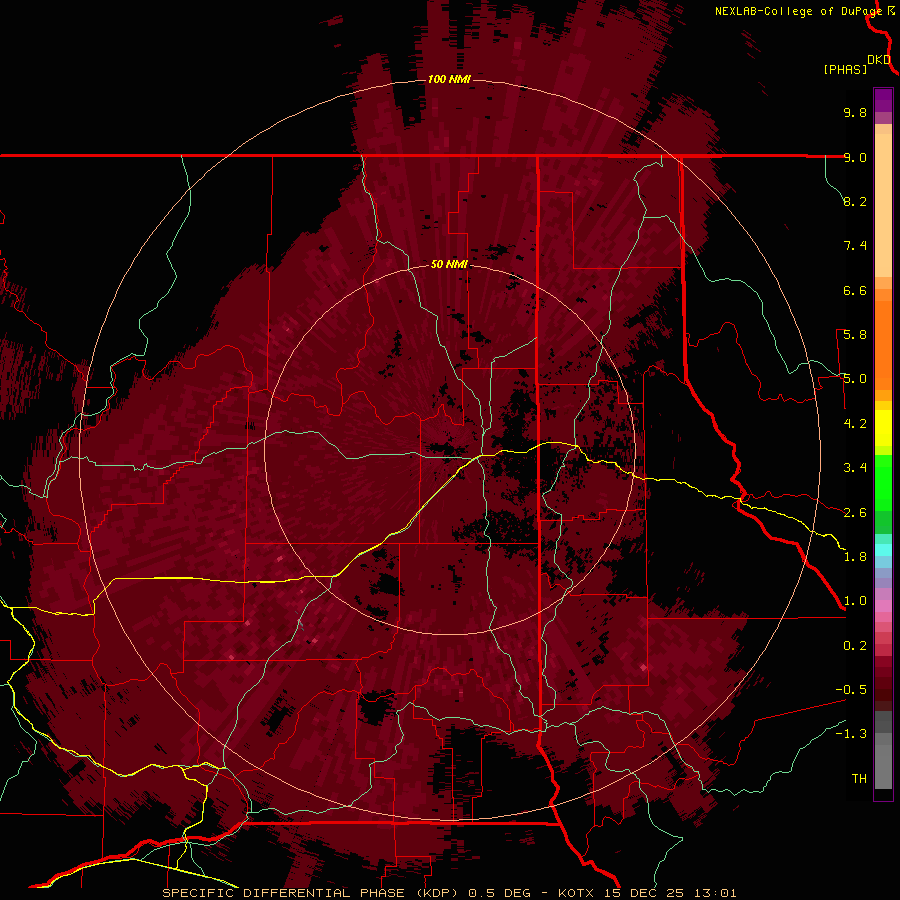Click the DKD unit label
The height and width of the screenshot is (900, 900).
click(x=878, y=60)
